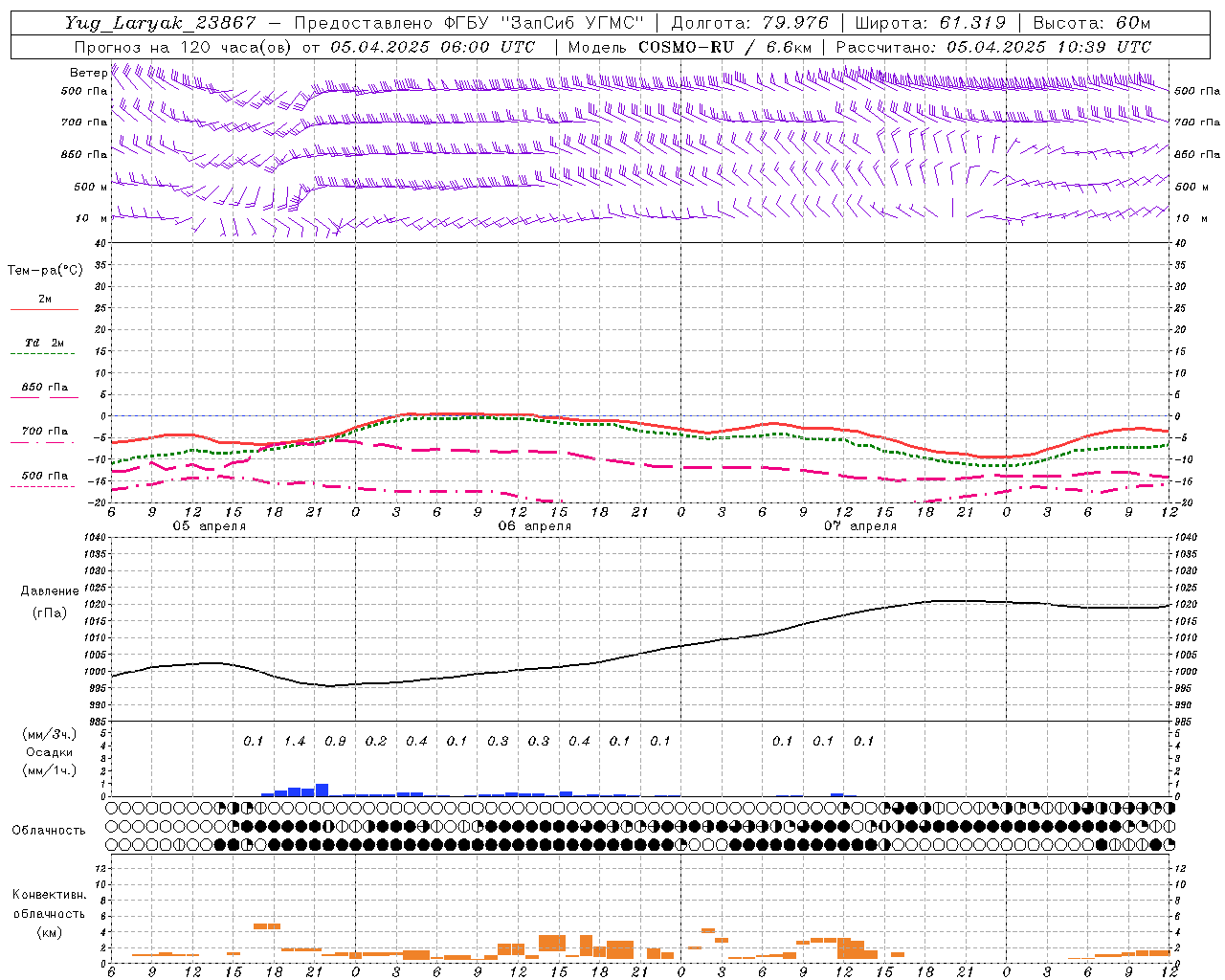Click the Тем-ра(°C) panel label
Screen dimensions: 1225x980
45,271
